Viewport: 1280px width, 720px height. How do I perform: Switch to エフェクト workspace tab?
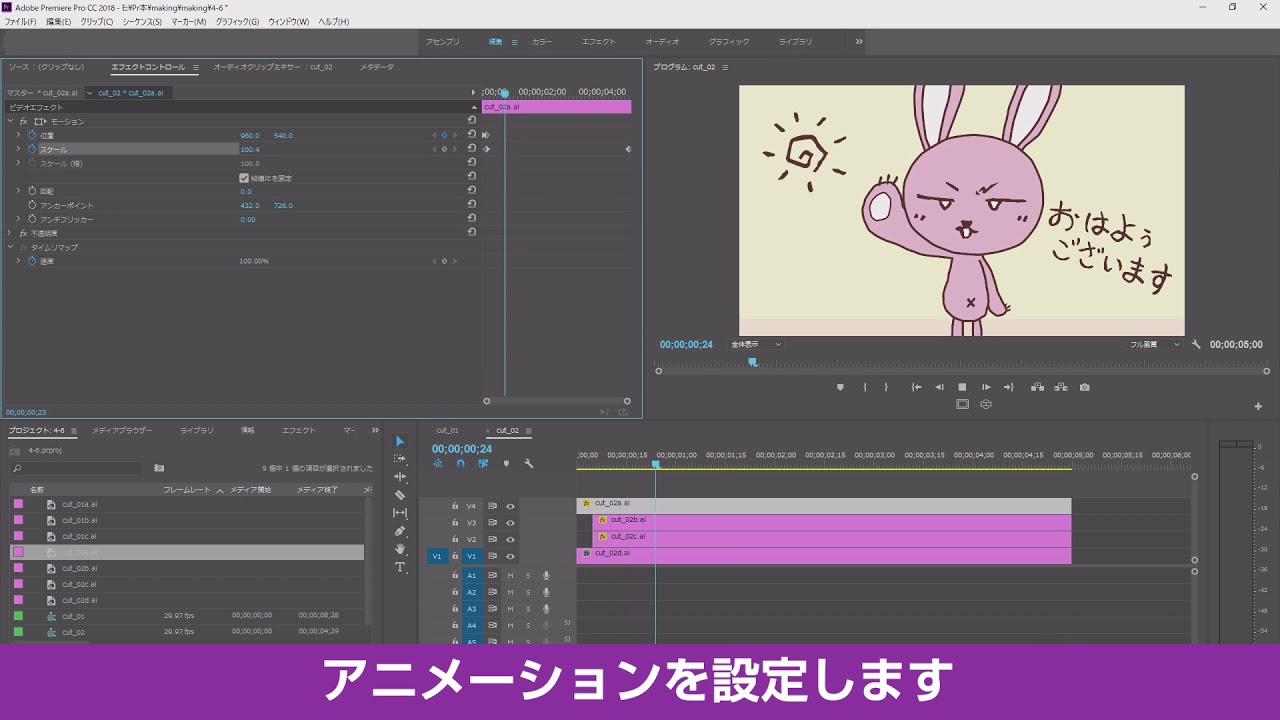point(599,42)
